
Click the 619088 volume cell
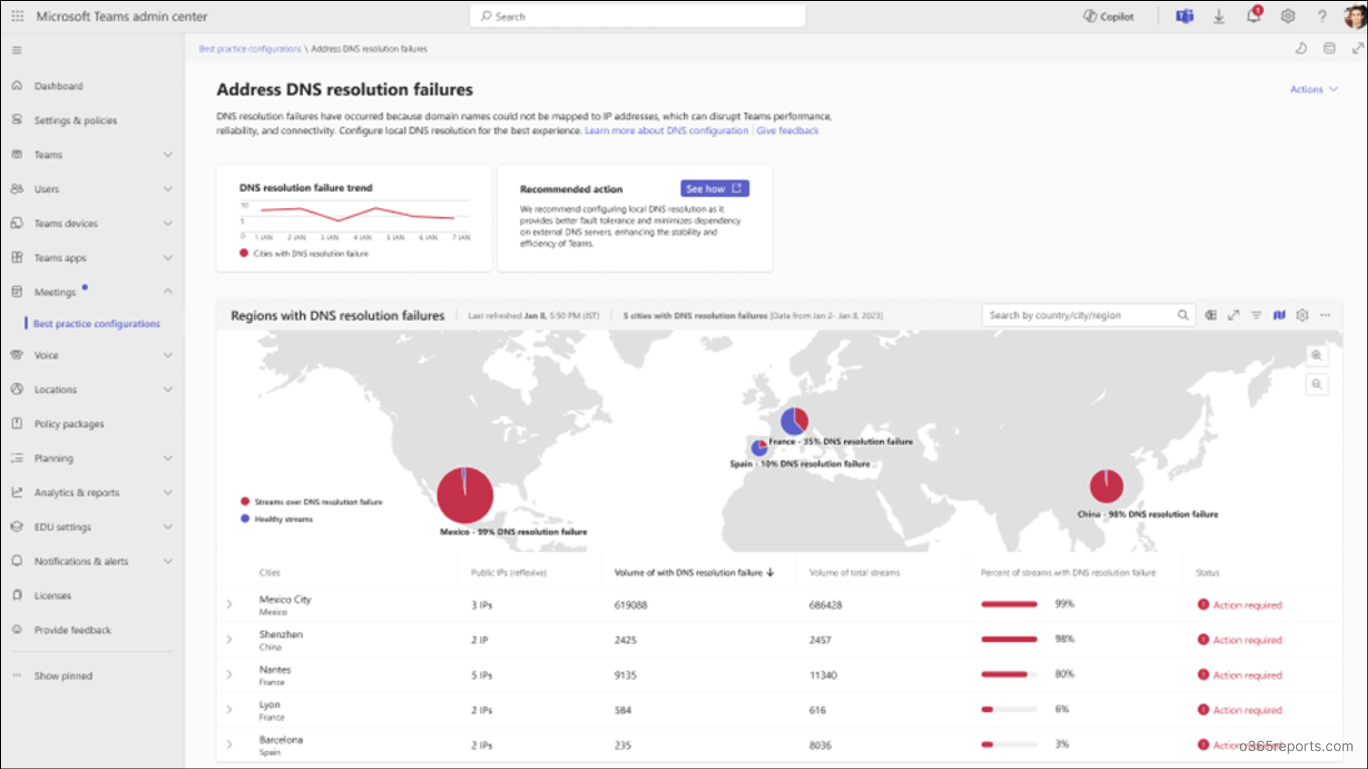click(631, 605)
